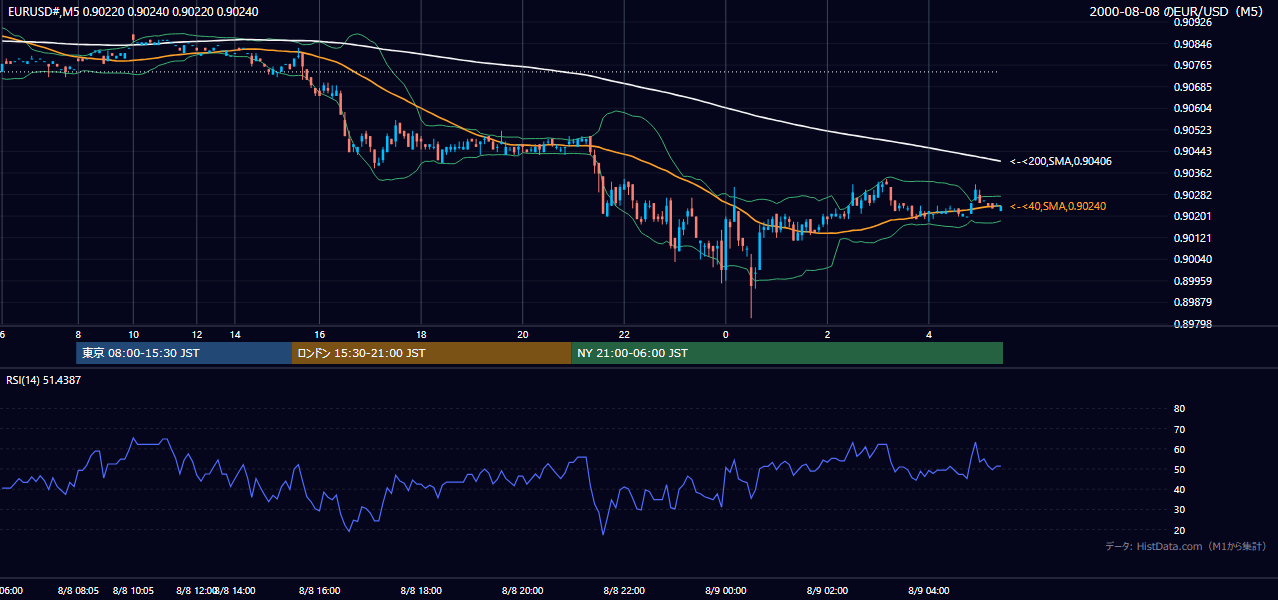Click price axis value 0.90523
The width and height of the screenshot is (1278, 600).
point(1193,130)
